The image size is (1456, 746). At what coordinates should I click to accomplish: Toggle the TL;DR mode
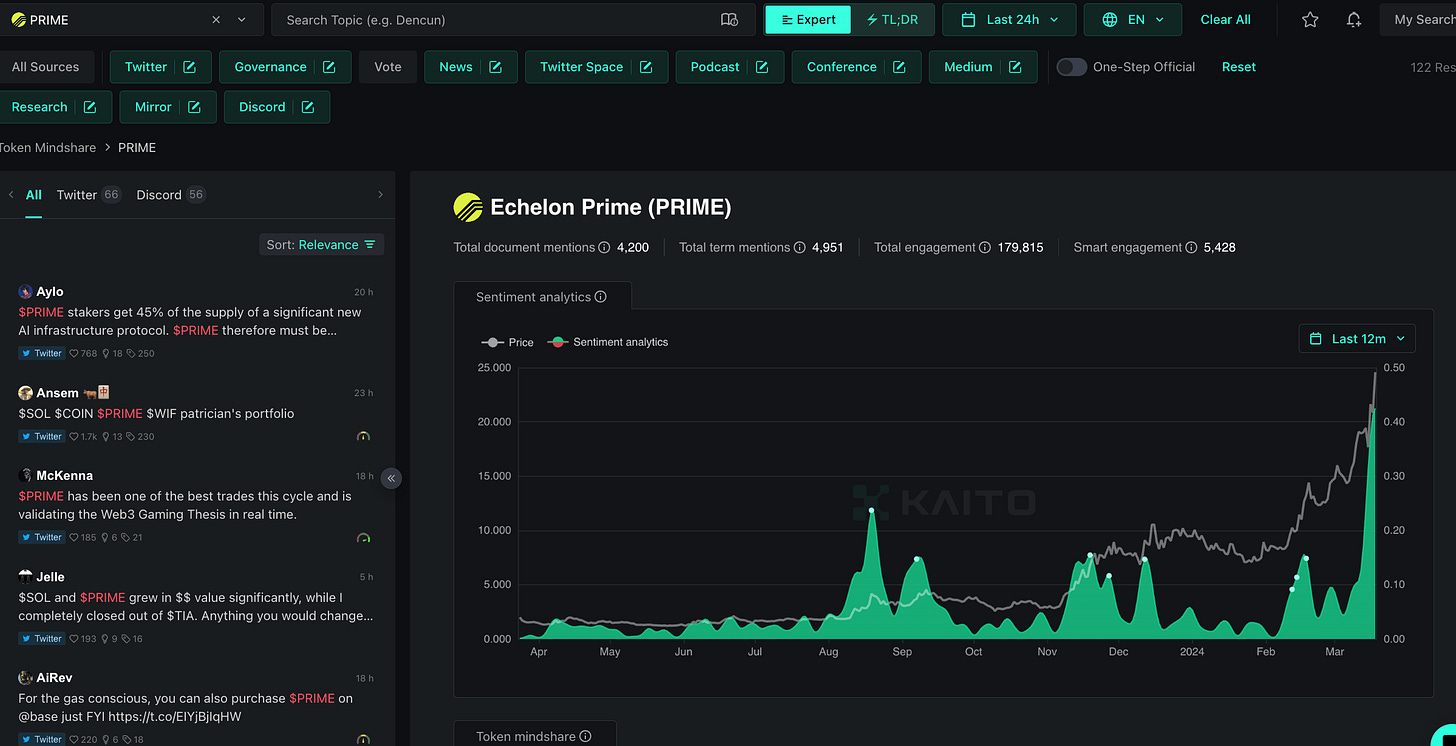tap(893, 19)
